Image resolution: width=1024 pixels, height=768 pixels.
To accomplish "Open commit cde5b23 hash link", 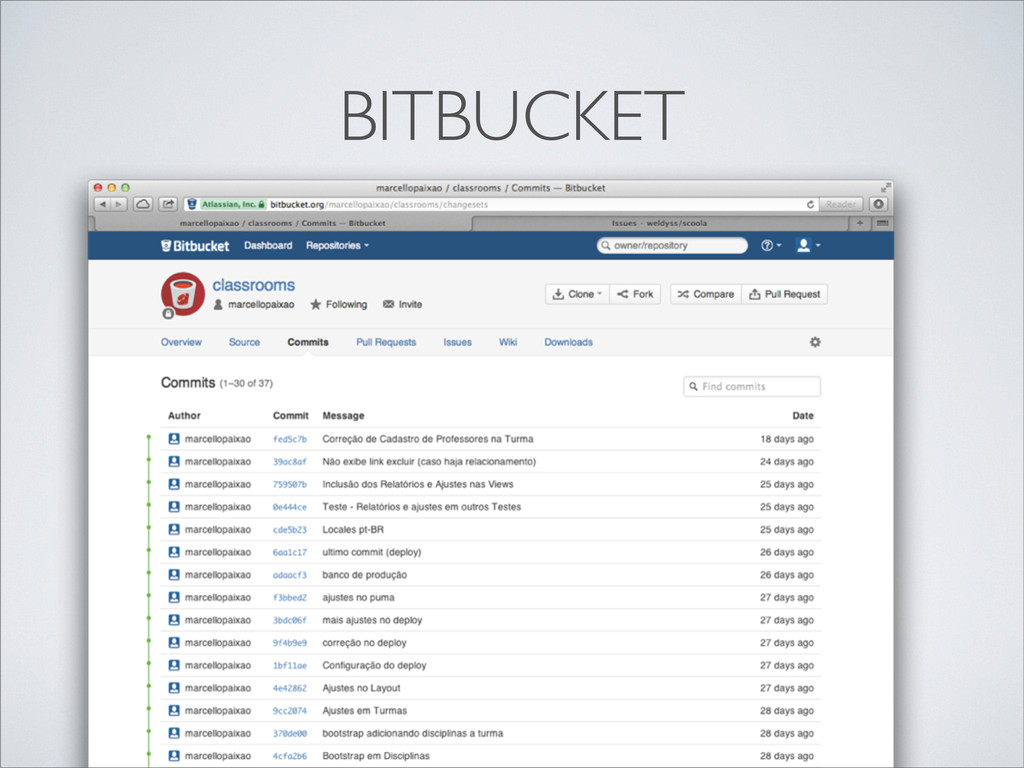I will 289,530.
